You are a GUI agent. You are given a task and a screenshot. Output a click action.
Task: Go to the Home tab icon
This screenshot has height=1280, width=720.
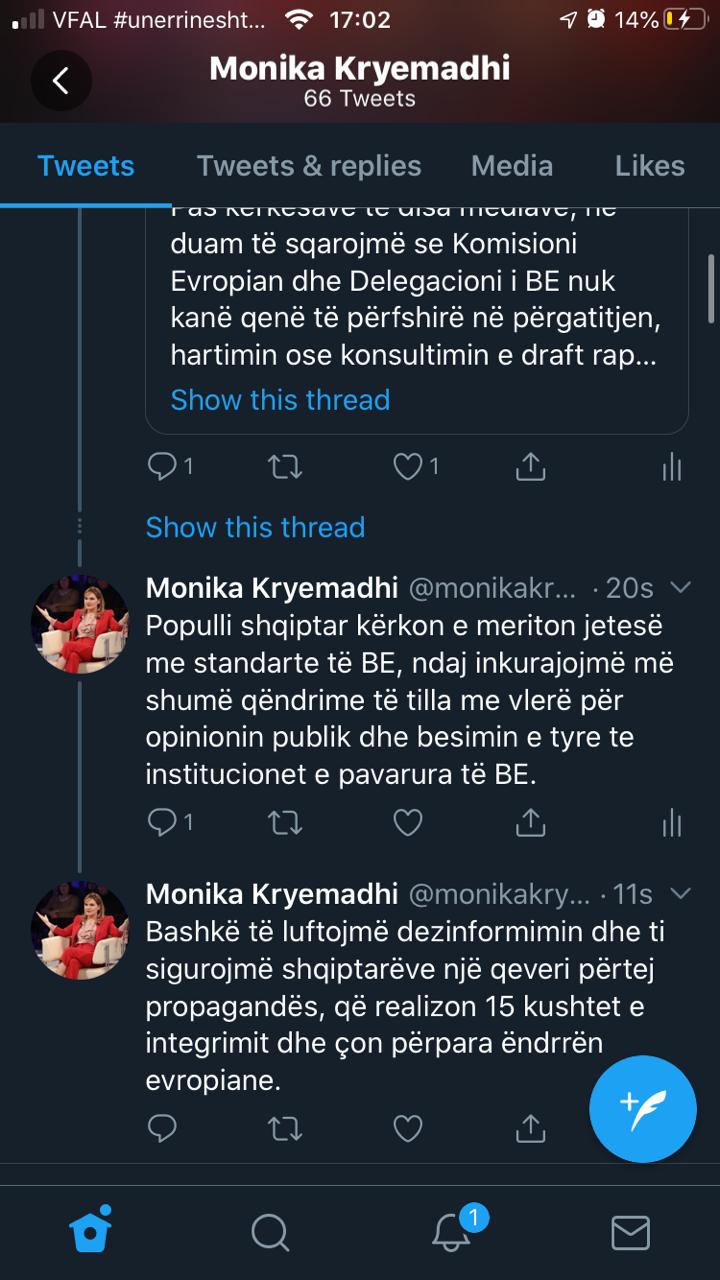point(90,1231)
